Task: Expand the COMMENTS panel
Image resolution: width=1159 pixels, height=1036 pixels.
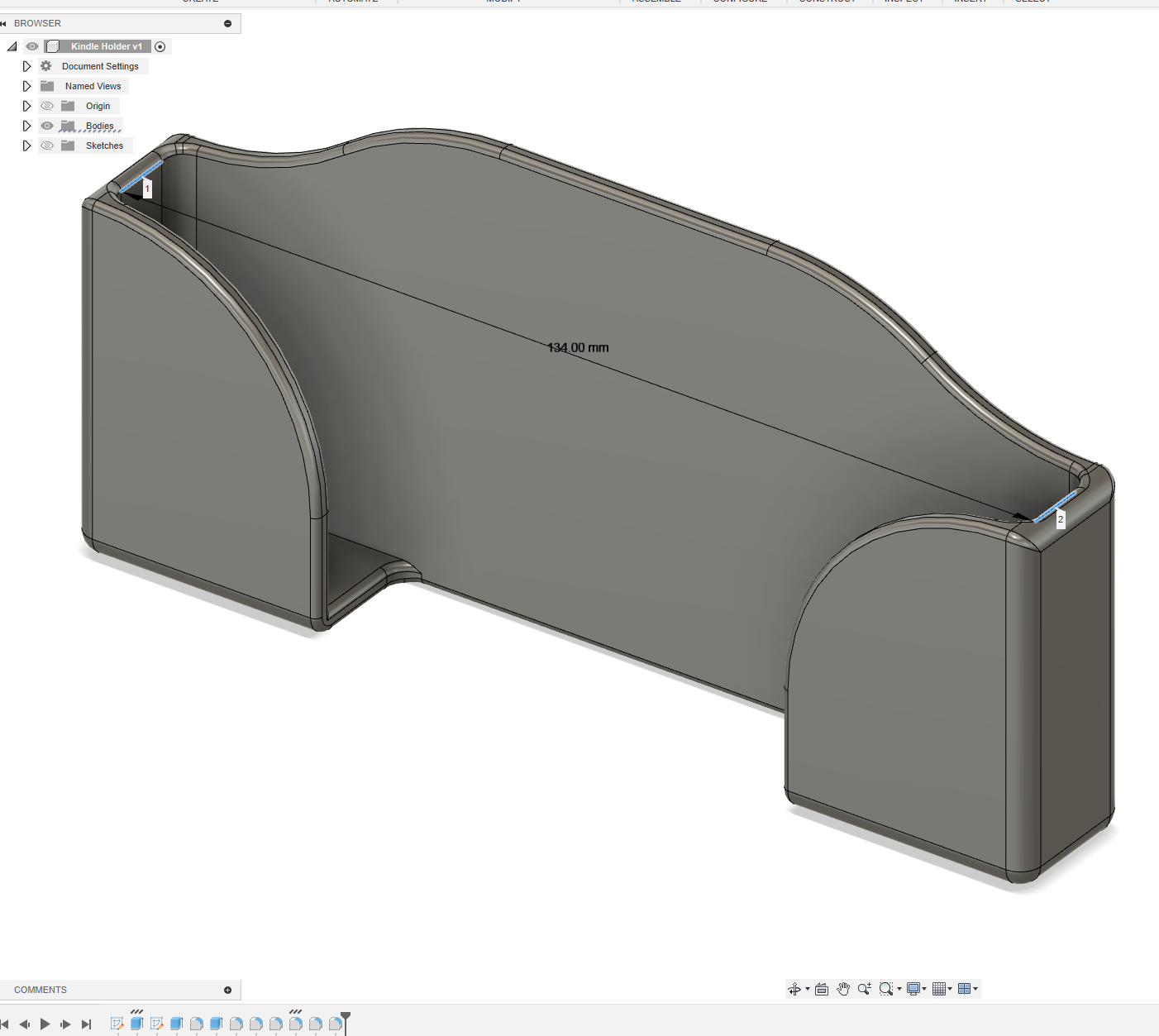Action: click(x=227, y=990)
